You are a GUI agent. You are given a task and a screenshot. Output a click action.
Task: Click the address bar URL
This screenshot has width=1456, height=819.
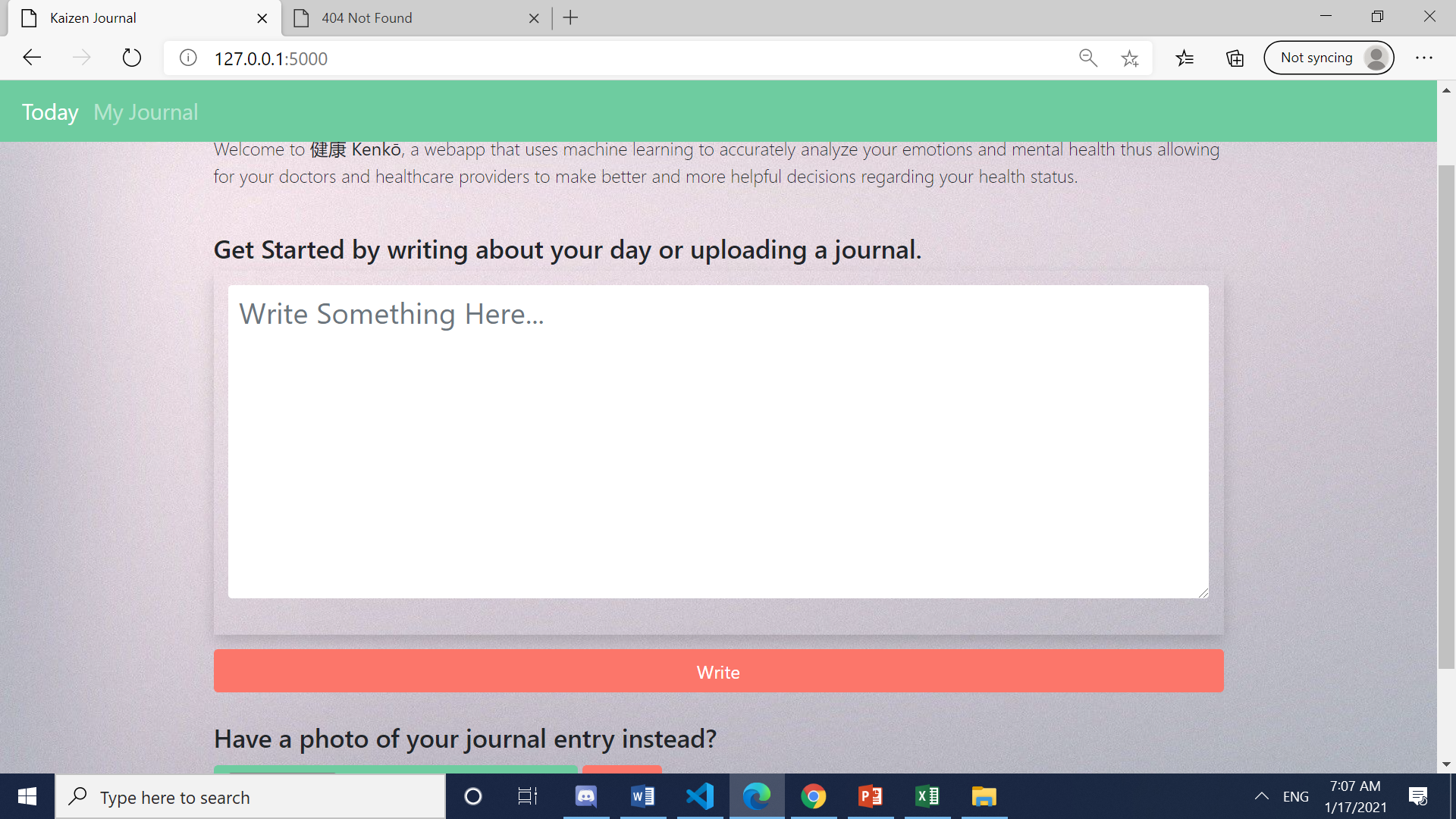[271, 58]
